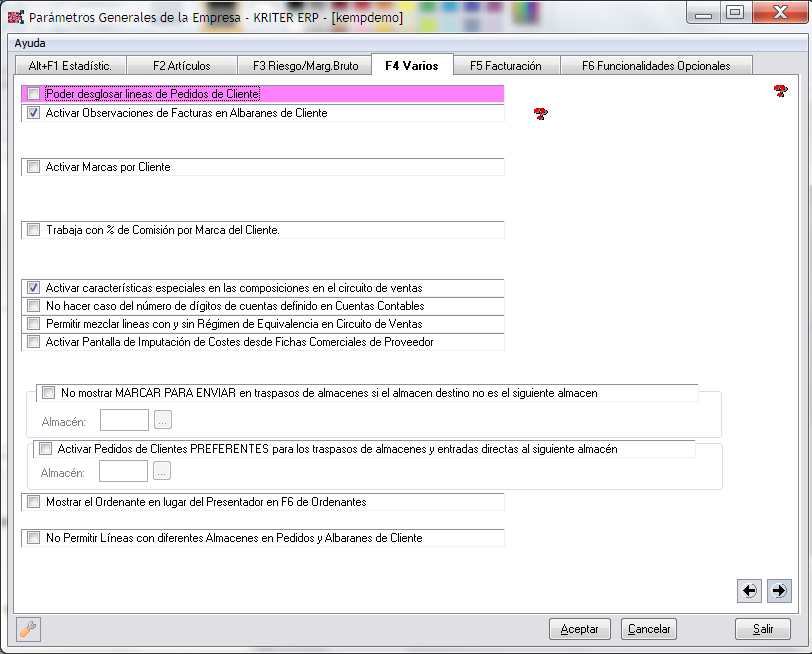Click the red help icon in the Poder desglosar row

click(781, 91)
